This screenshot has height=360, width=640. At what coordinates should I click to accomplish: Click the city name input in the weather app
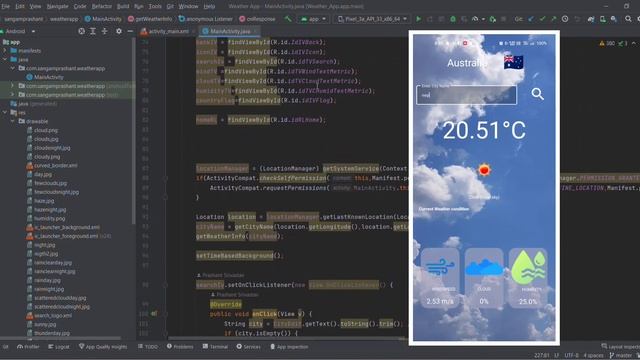pos(467,95)
